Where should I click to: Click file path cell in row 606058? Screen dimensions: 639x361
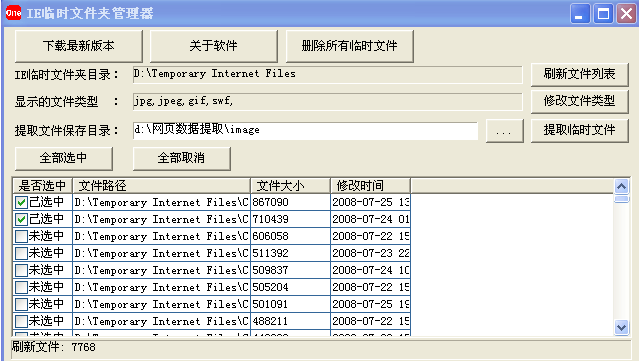click(161, 236)
